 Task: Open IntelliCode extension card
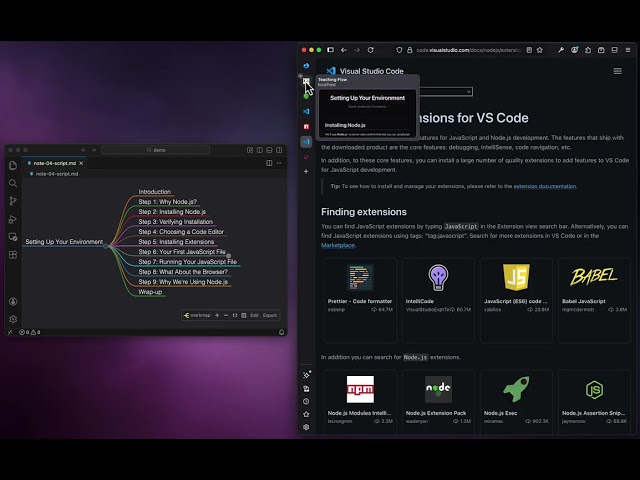(x=438, y=300)
